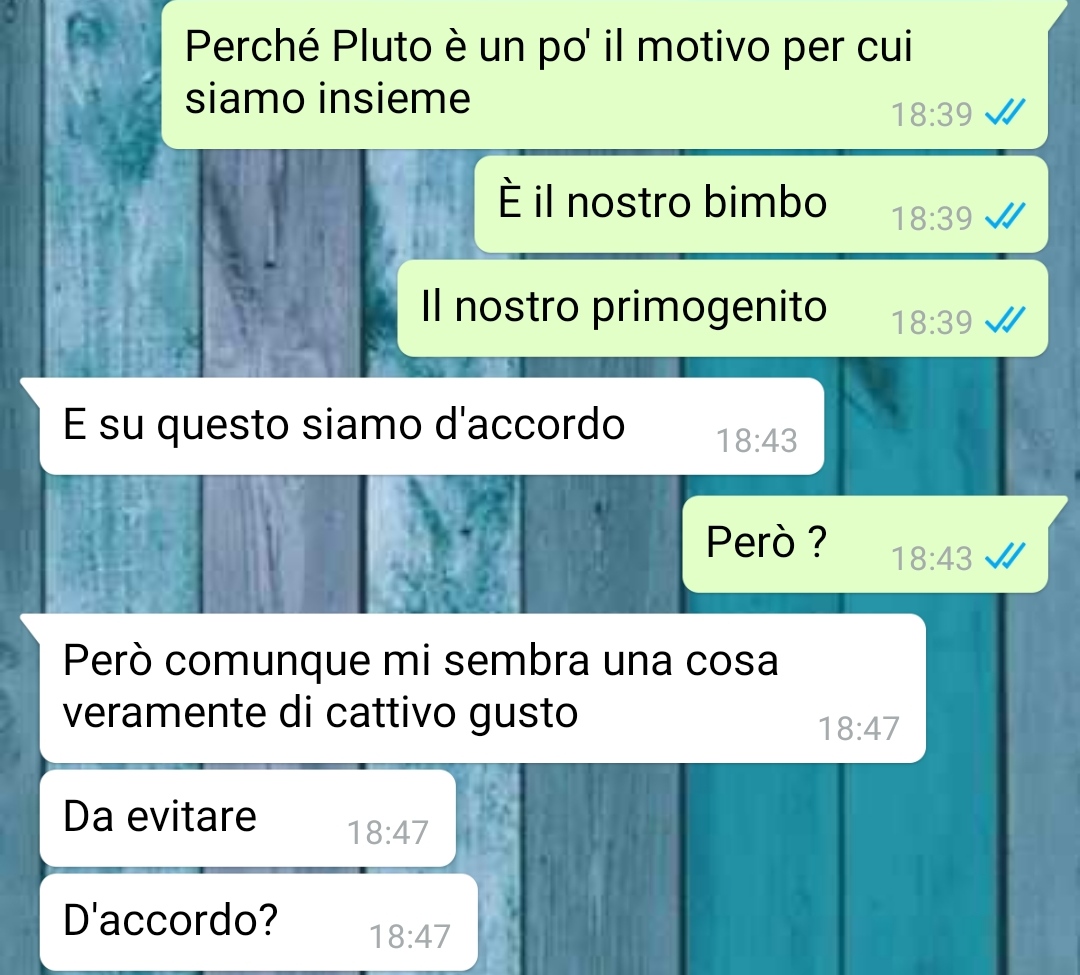The height and width of the screenshot is (975, 1080).
Task: Tap the double checkmark on 'Perché Pluto' message
Action: pyautogui.click(x=1005, y=113)
